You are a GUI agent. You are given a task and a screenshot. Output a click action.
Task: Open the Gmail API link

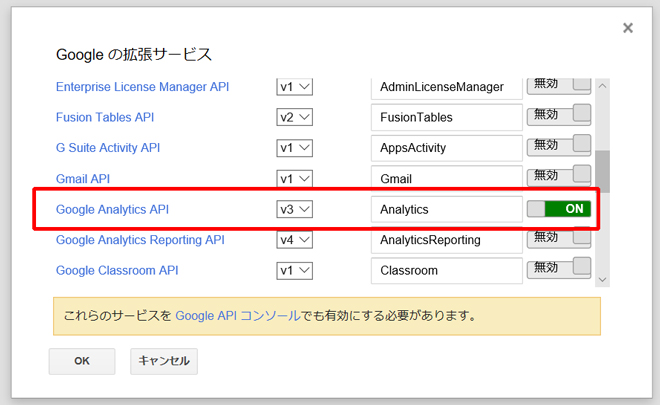tap(83, 179)
